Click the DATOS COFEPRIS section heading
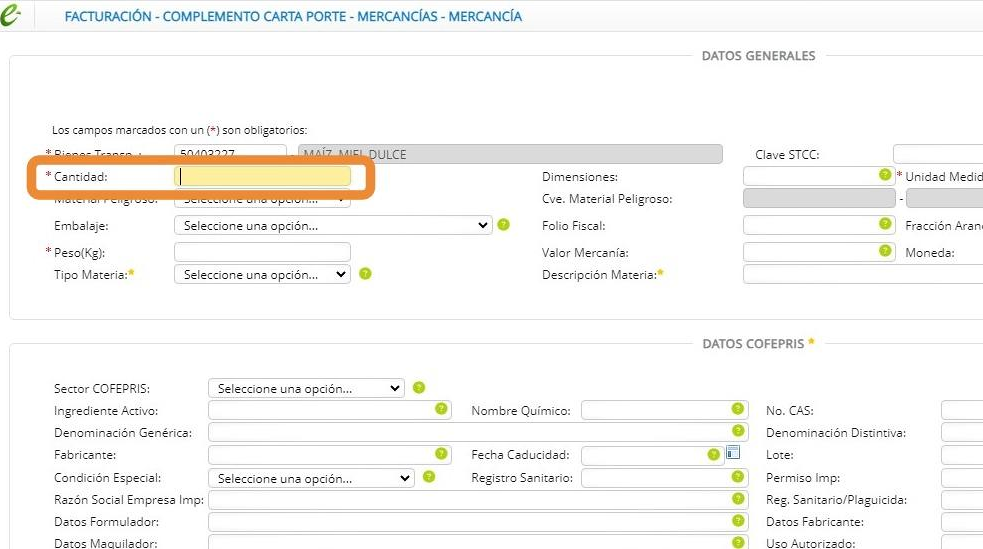 (753, 343)
